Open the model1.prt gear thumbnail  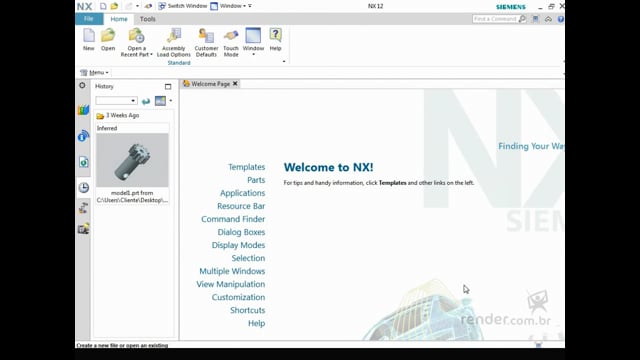click(x=132, y=160)
